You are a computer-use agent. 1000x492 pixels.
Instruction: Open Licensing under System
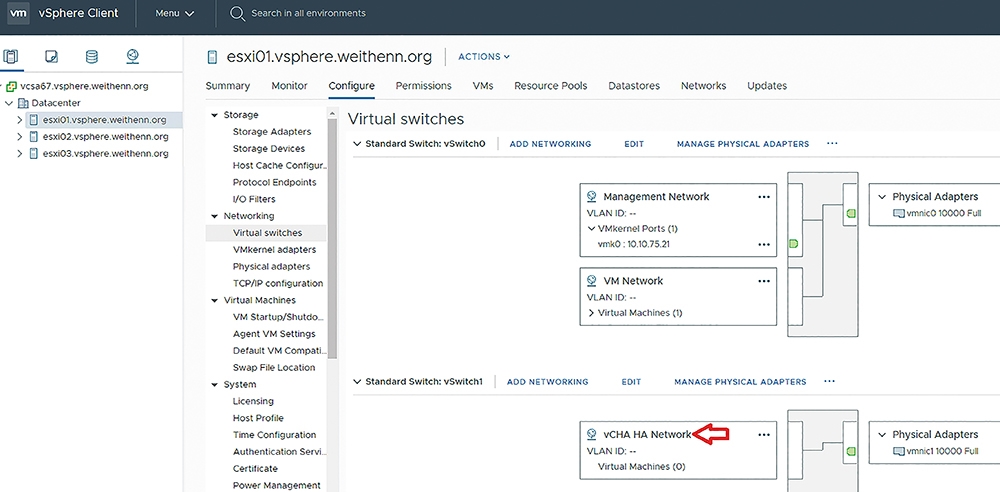pos(253,401)
